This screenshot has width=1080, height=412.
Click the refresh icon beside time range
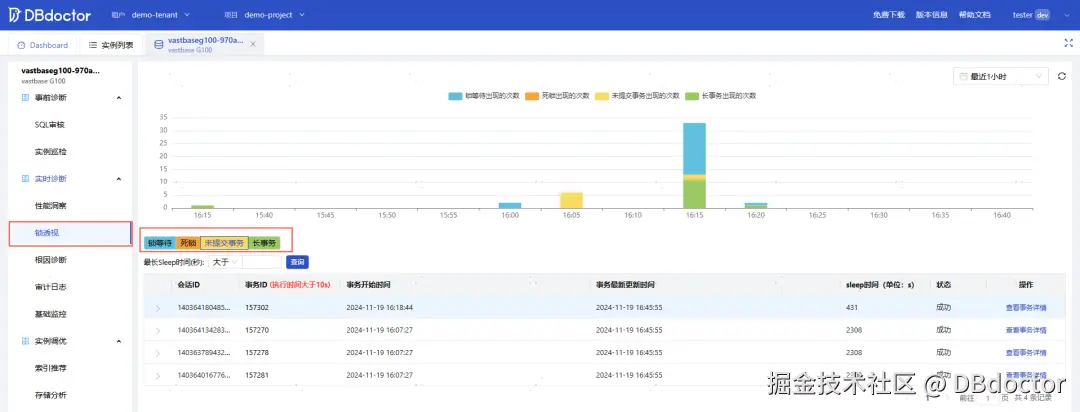coord(1061,76)
